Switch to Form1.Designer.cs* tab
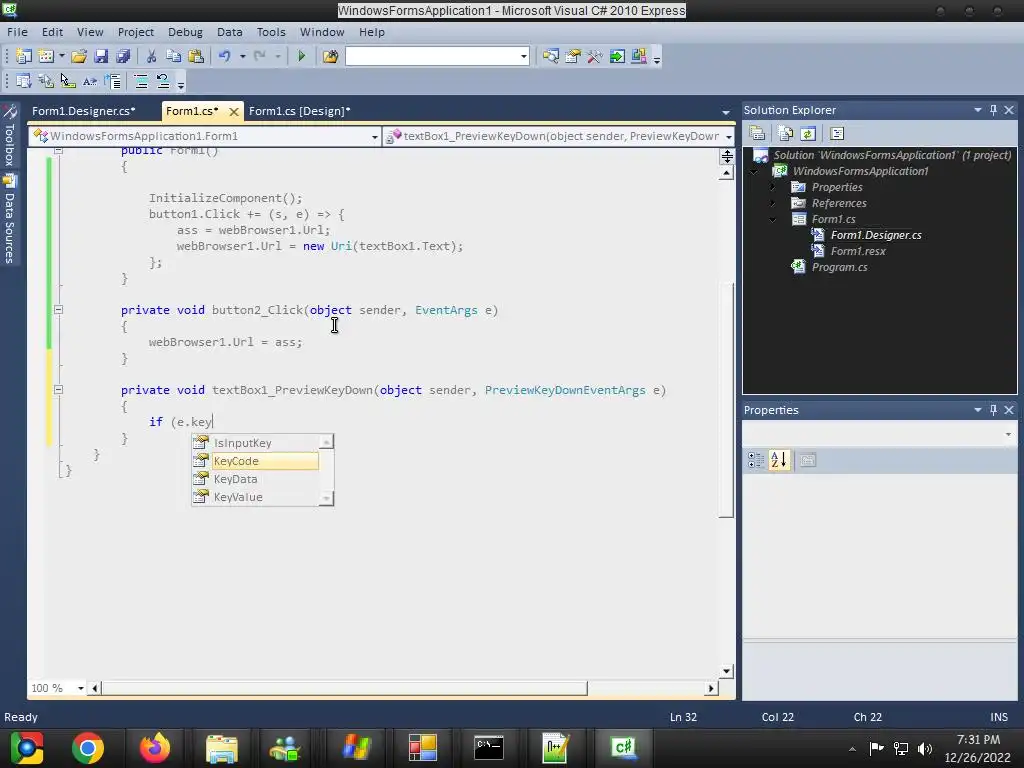The image size is (1024, 768). click(x=84, y=111)
